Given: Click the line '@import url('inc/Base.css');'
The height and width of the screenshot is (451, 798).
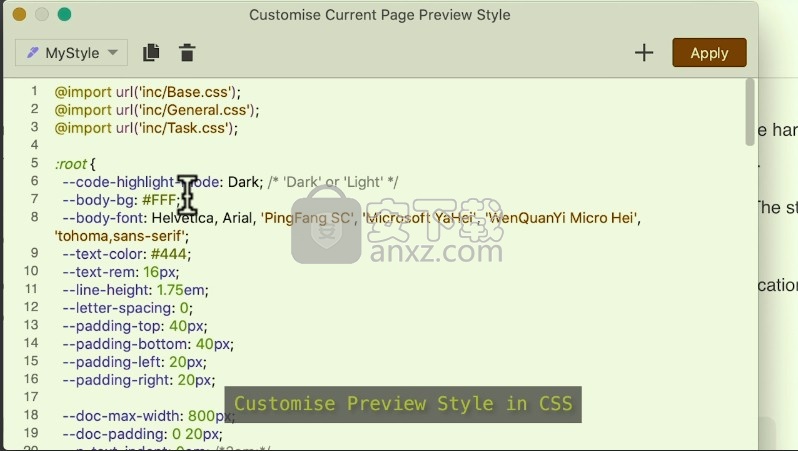Looking at the screenshot, I should (x=148, y=92).
